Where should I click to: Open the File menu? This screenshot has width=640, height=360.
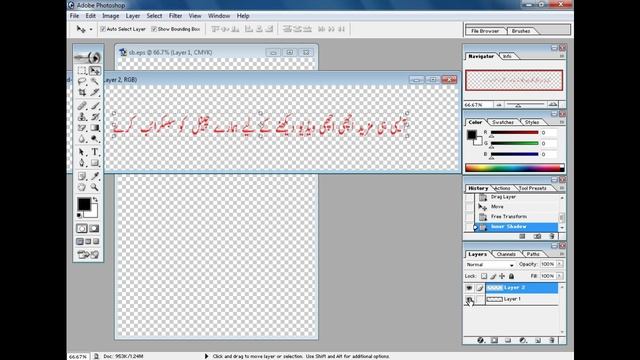click(74, 16)
